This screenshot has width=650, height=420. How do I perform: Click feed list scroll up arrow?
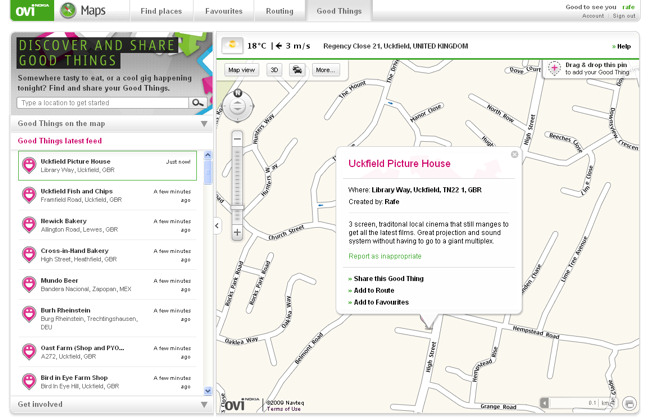(208, 155)
